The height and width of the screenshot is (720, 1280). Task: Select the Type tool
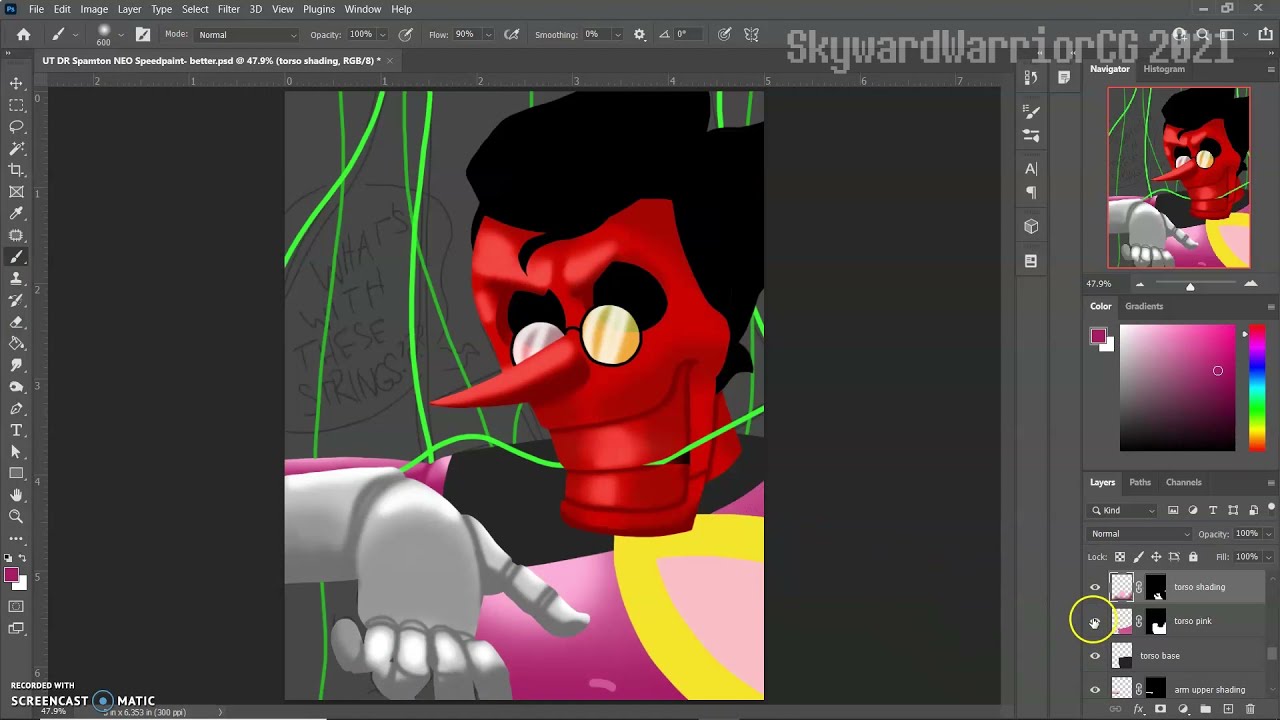(x=16, y=430)
